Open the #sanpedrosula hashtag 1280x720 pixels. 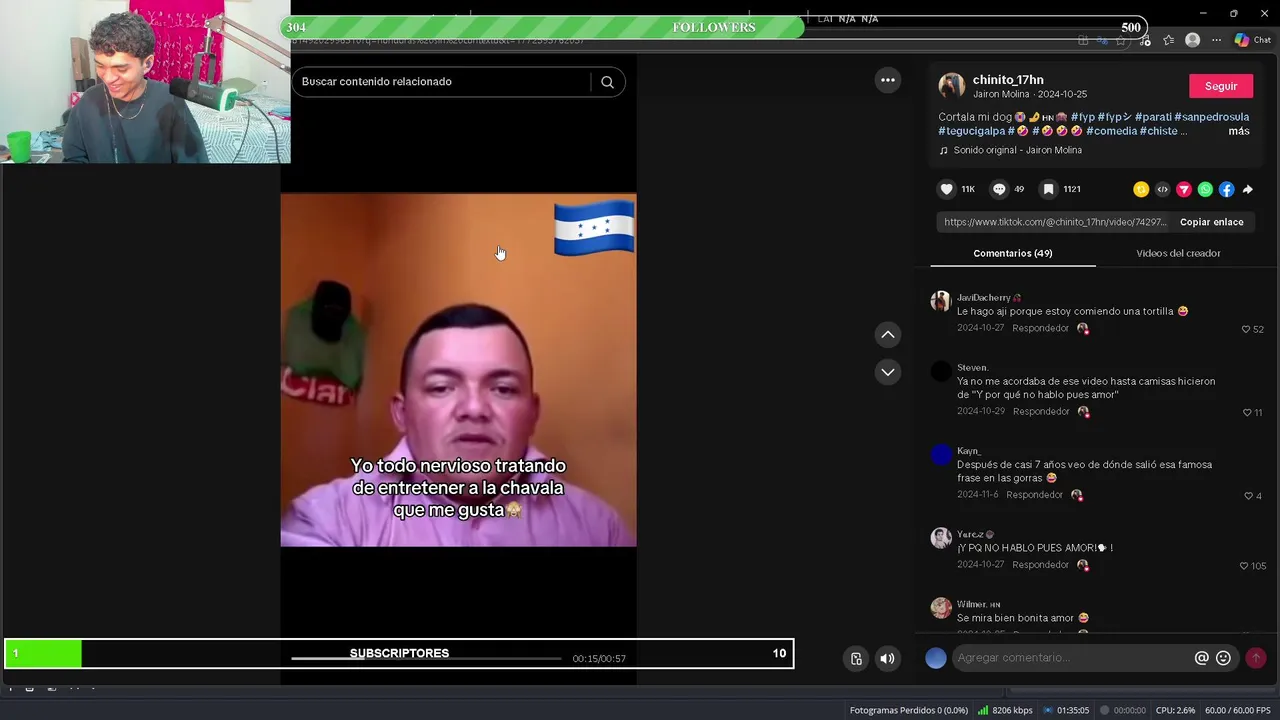click(x=1211, y=117)
